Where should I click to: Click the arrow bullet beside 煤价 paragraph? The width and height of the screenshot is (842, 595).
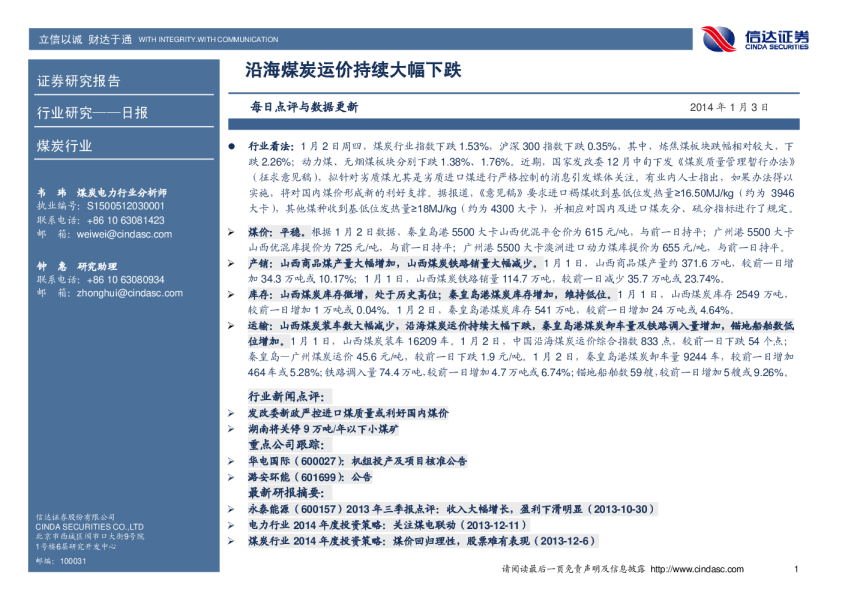click(x=233, y=230)
